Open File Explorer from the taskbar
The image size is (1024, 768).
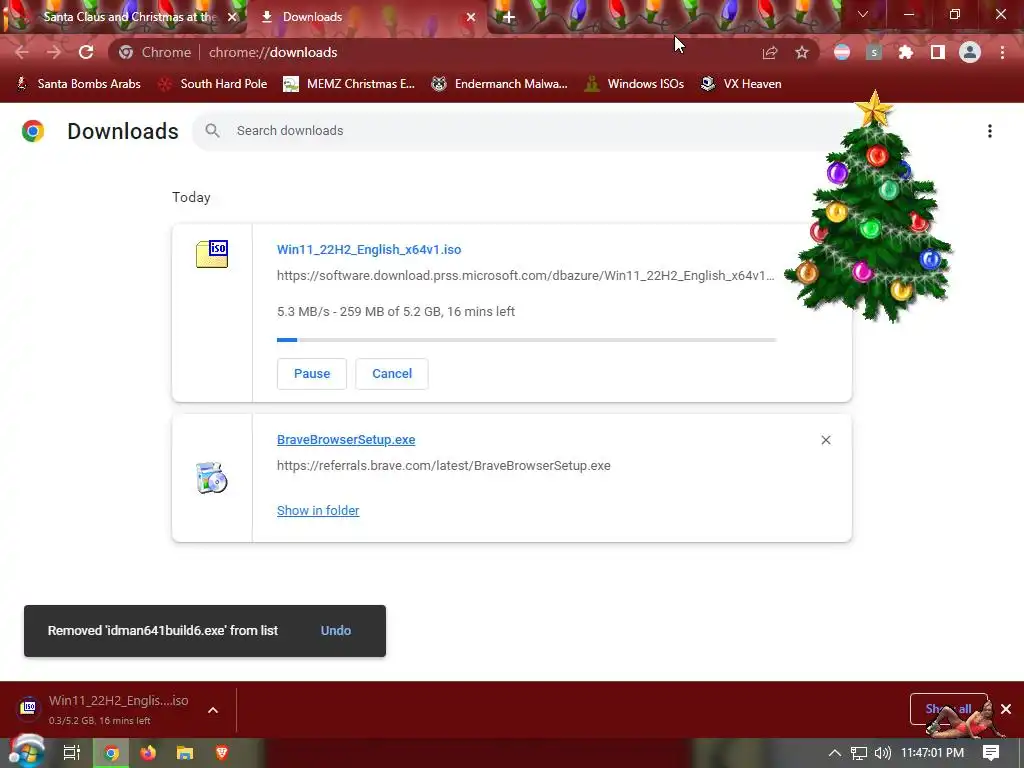click(x=185, y=753)
